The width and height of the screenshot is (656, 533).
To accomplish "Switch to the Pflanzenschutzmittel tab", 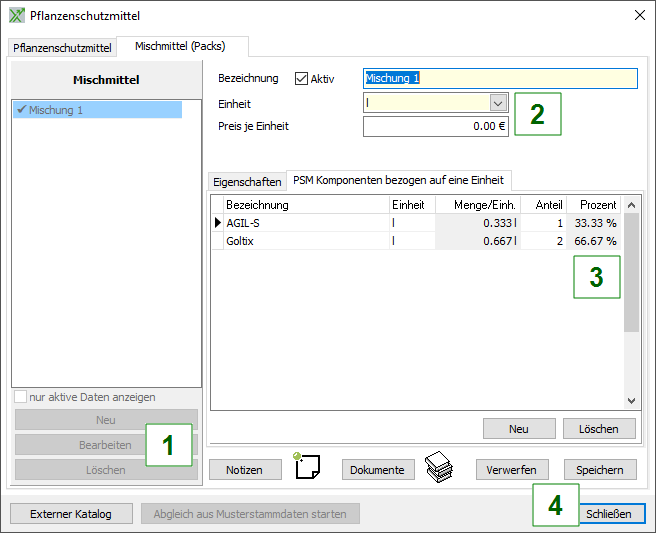I will (62, 47).
